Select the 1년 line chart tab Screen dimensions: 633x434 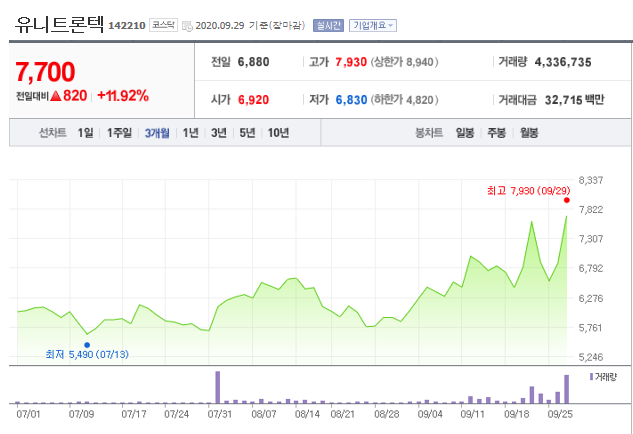191,132
